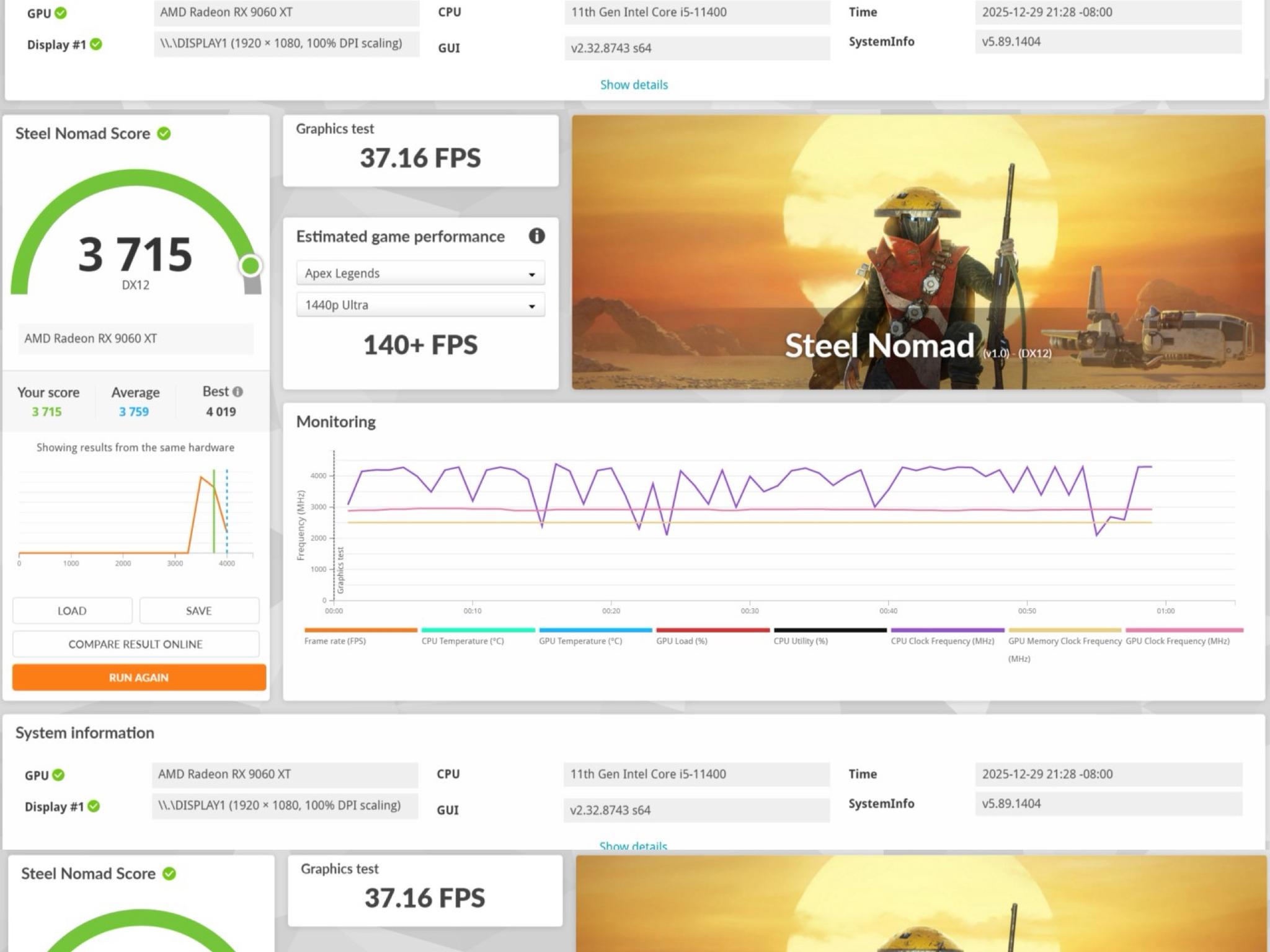Click the green check beside lower Display #1

(x=94, y=806)
